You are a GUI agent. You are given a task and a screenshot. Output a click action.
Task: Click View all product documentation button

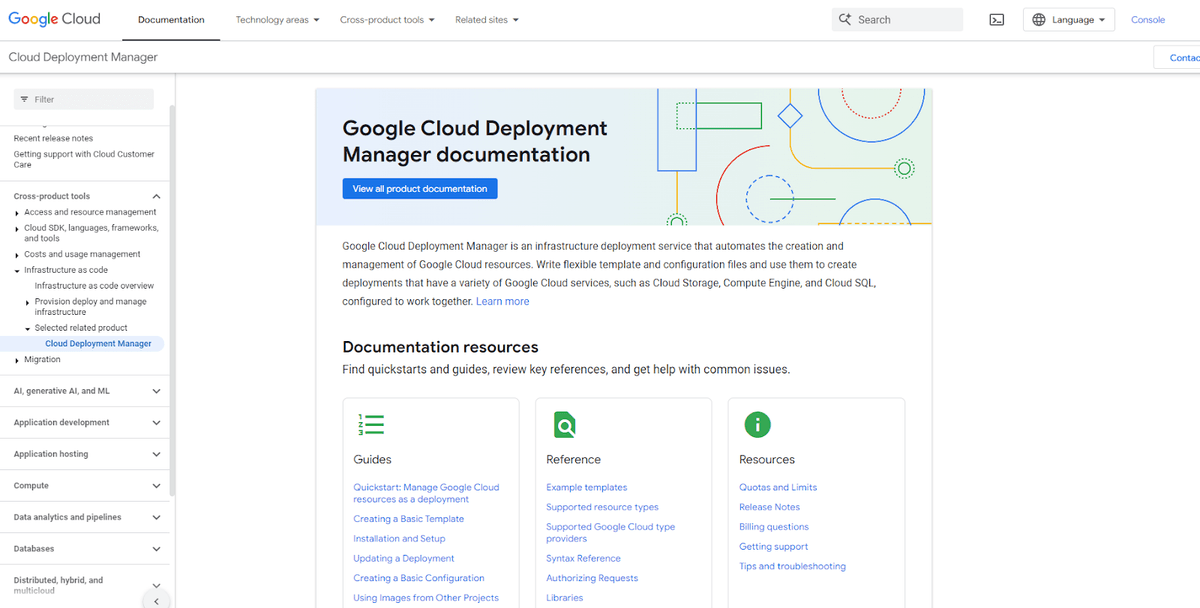tap(419, 188)
